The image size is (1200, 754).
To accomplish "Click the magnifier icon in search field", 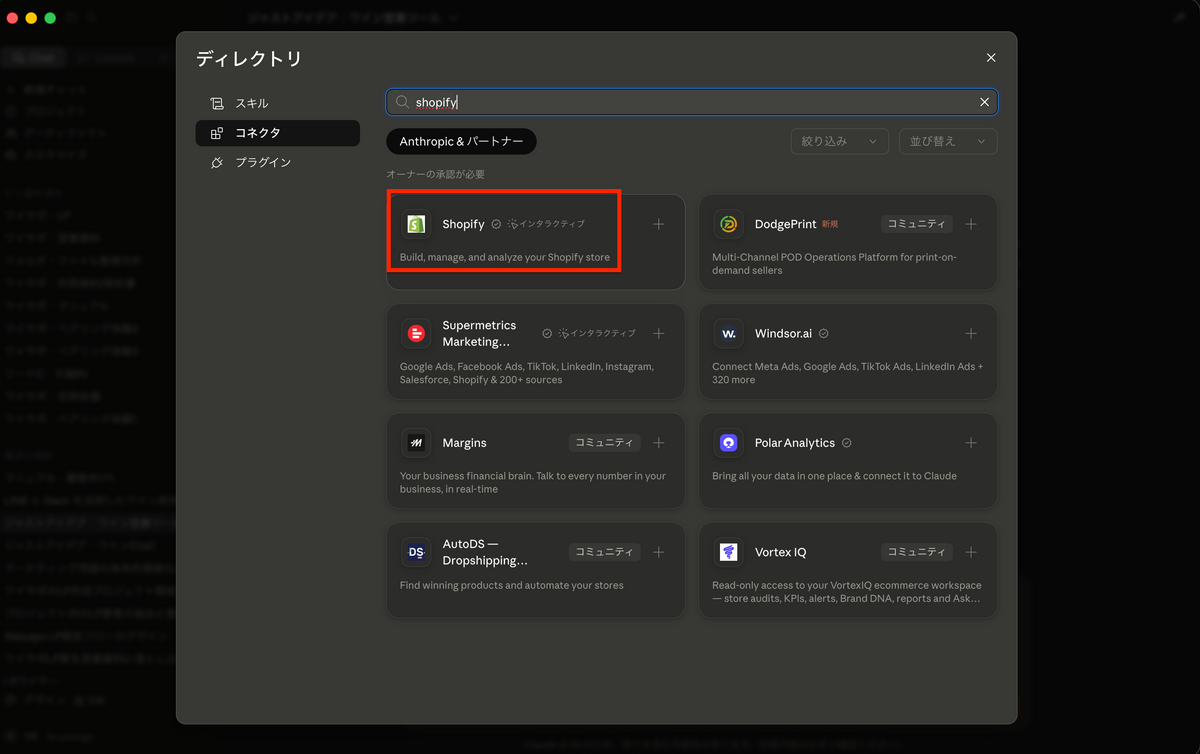I will (x=402, y=102).
